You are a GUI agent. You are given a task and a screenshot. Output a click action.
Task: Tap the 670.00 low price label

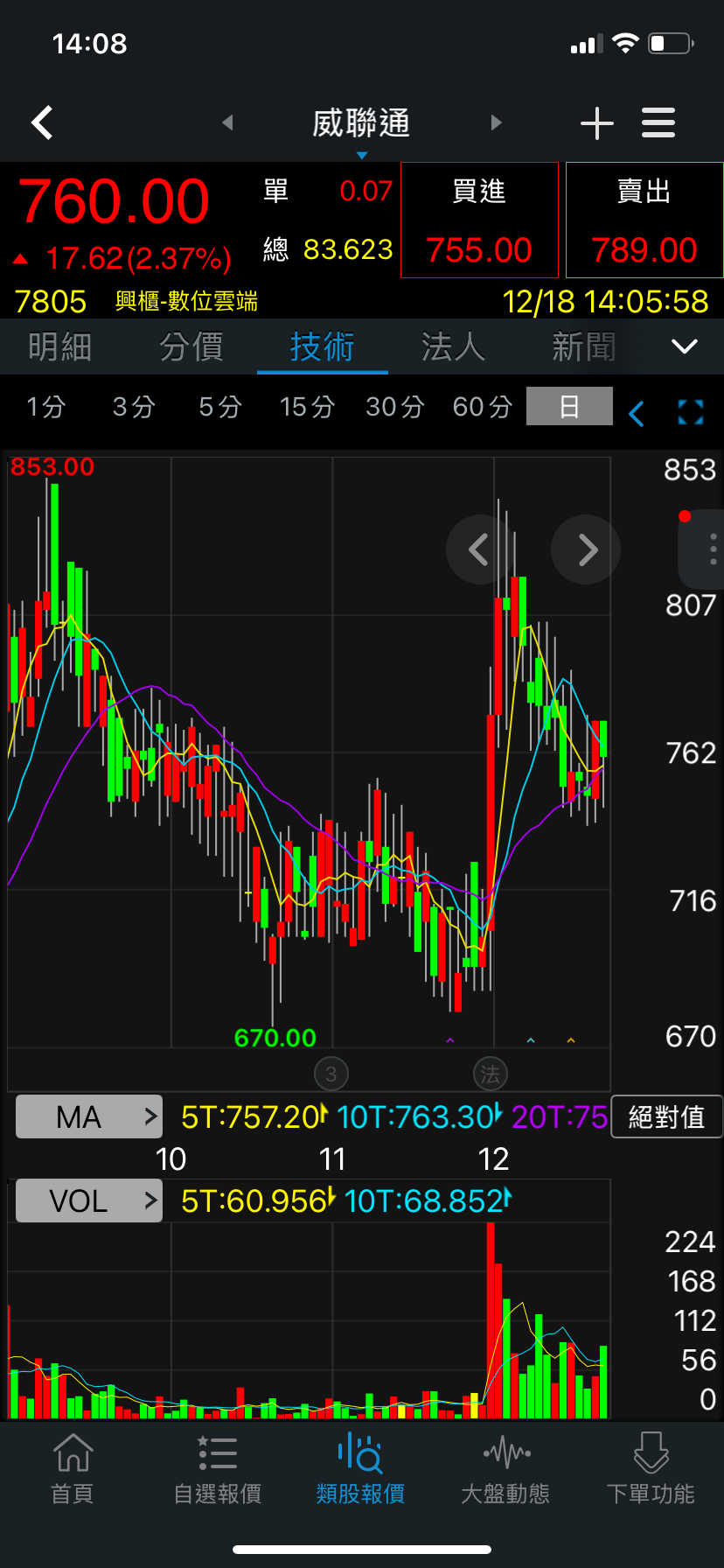click(275, 1038)
